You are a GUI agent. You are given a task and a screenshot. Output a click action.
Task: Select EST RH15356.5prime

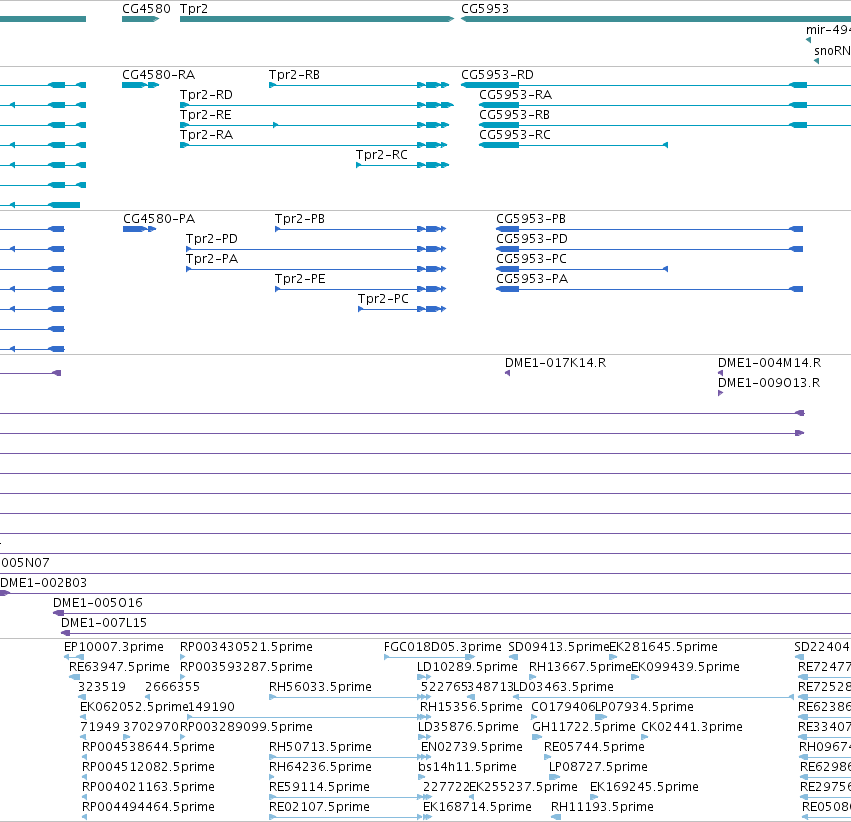point(471,708)
